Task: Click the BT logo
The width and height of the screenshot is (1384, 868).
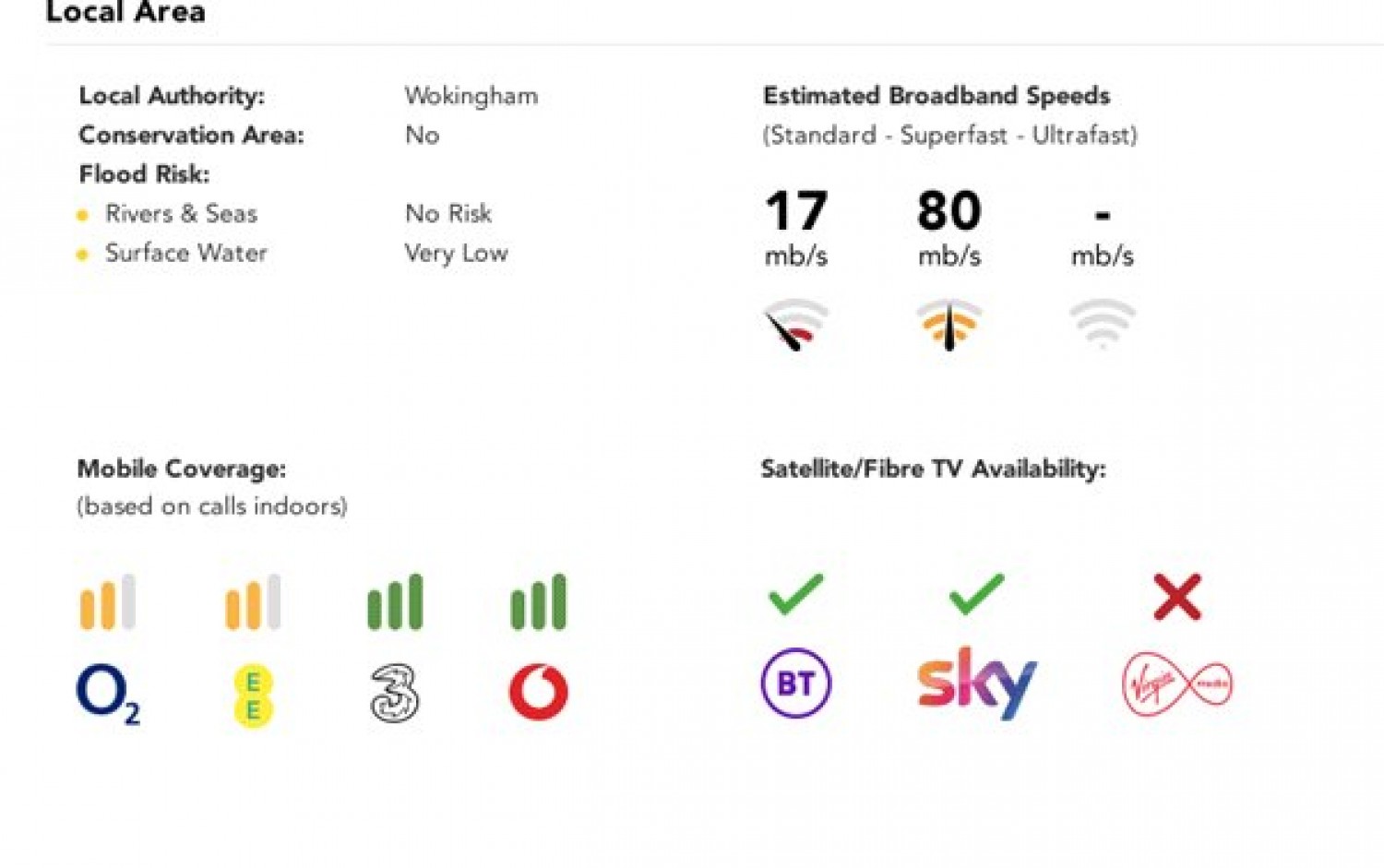Action: tap(796, 684)
